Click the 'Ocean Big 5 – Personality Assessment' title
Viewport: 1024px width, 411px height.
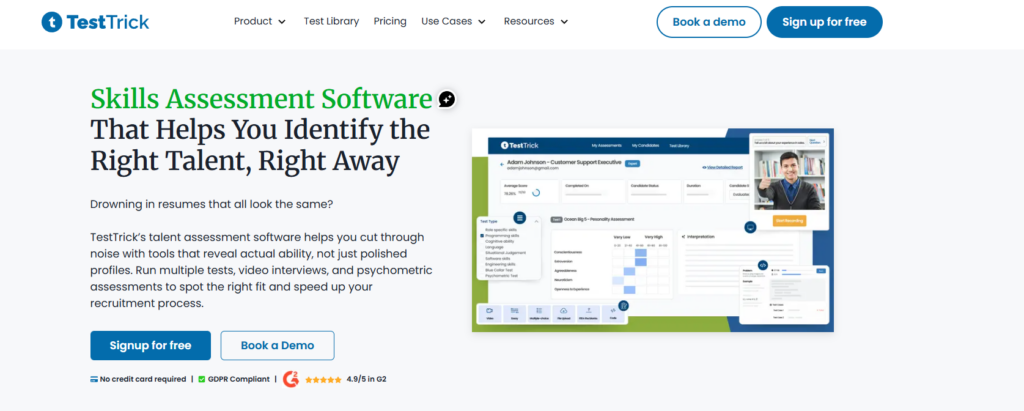pos(598,220)
